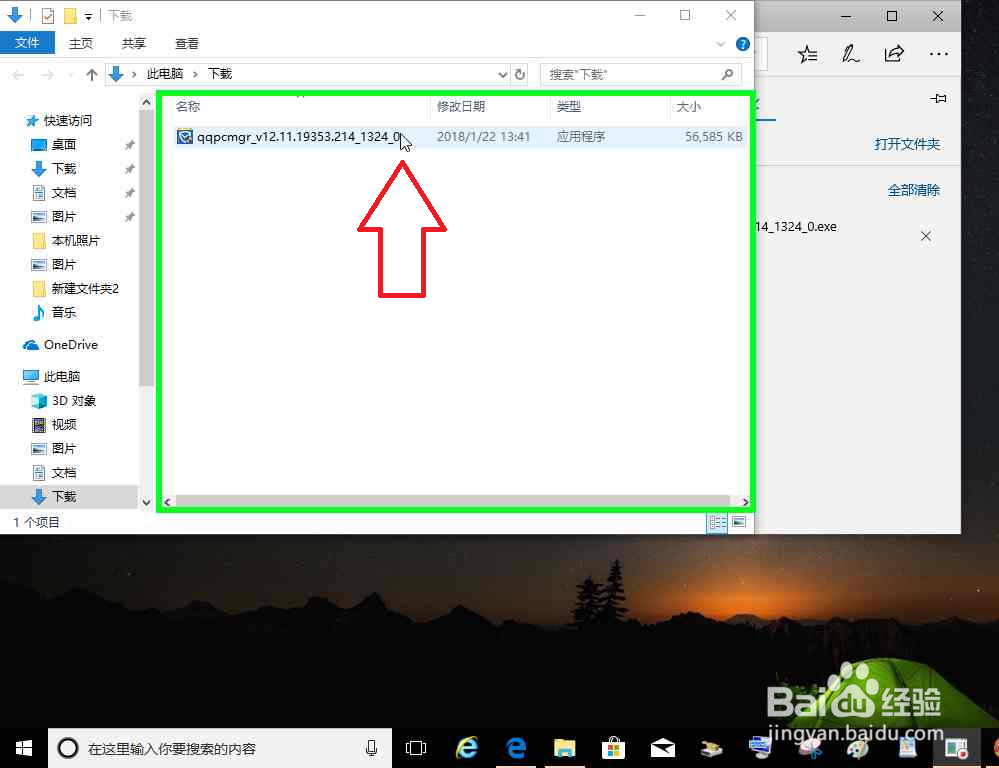Go back with the left arrow
Image resolution: width=999 pixels, height=768 pixels.
[18, 75]
